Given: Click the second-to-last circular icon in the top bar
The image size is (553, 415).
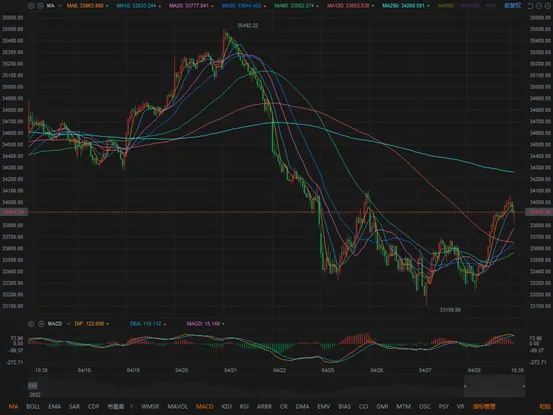Looking at the screenshot, I should [539, 6].
